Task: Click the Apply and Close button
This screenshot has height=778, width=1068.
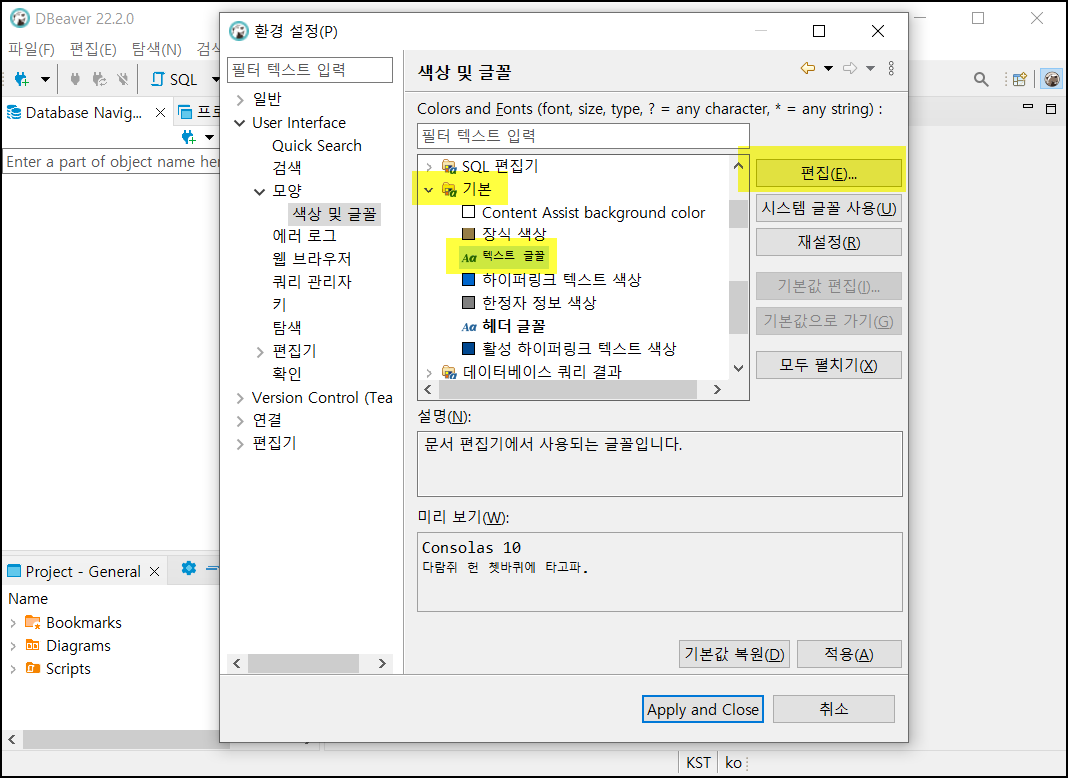Action: [x=702, y=709]
